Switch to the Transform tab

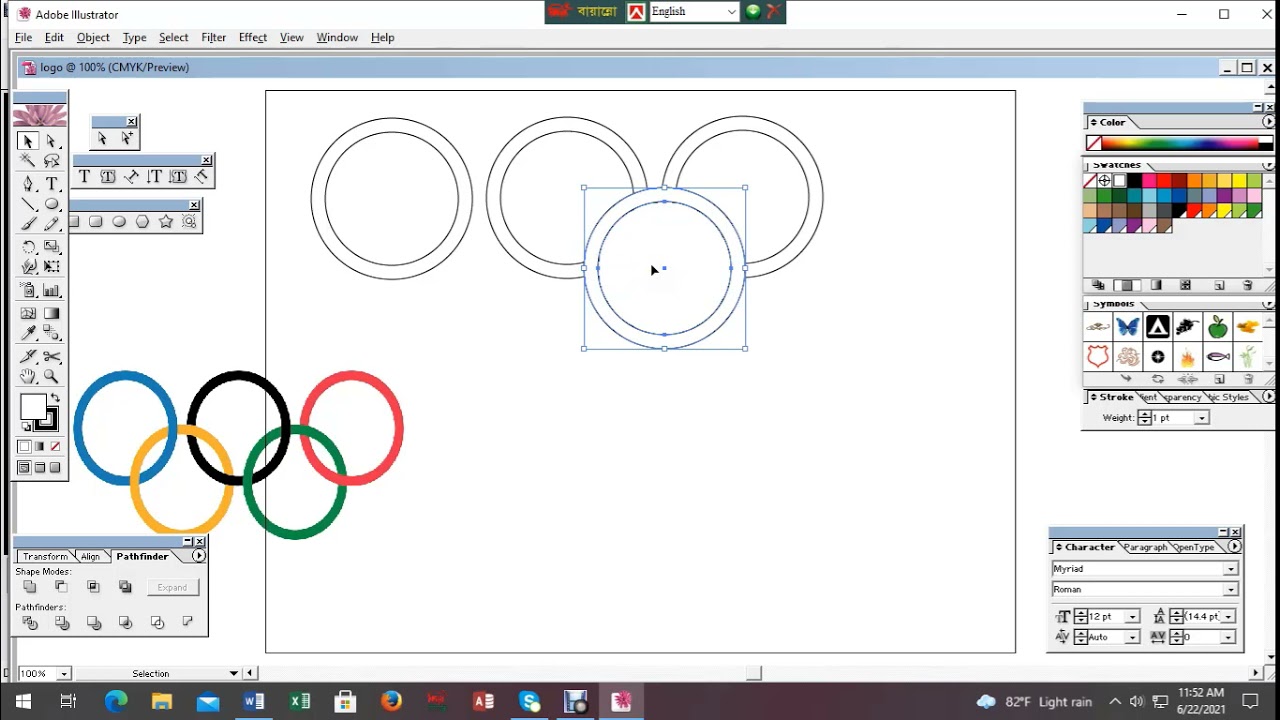pyautogui.click(x=45, y=556)
